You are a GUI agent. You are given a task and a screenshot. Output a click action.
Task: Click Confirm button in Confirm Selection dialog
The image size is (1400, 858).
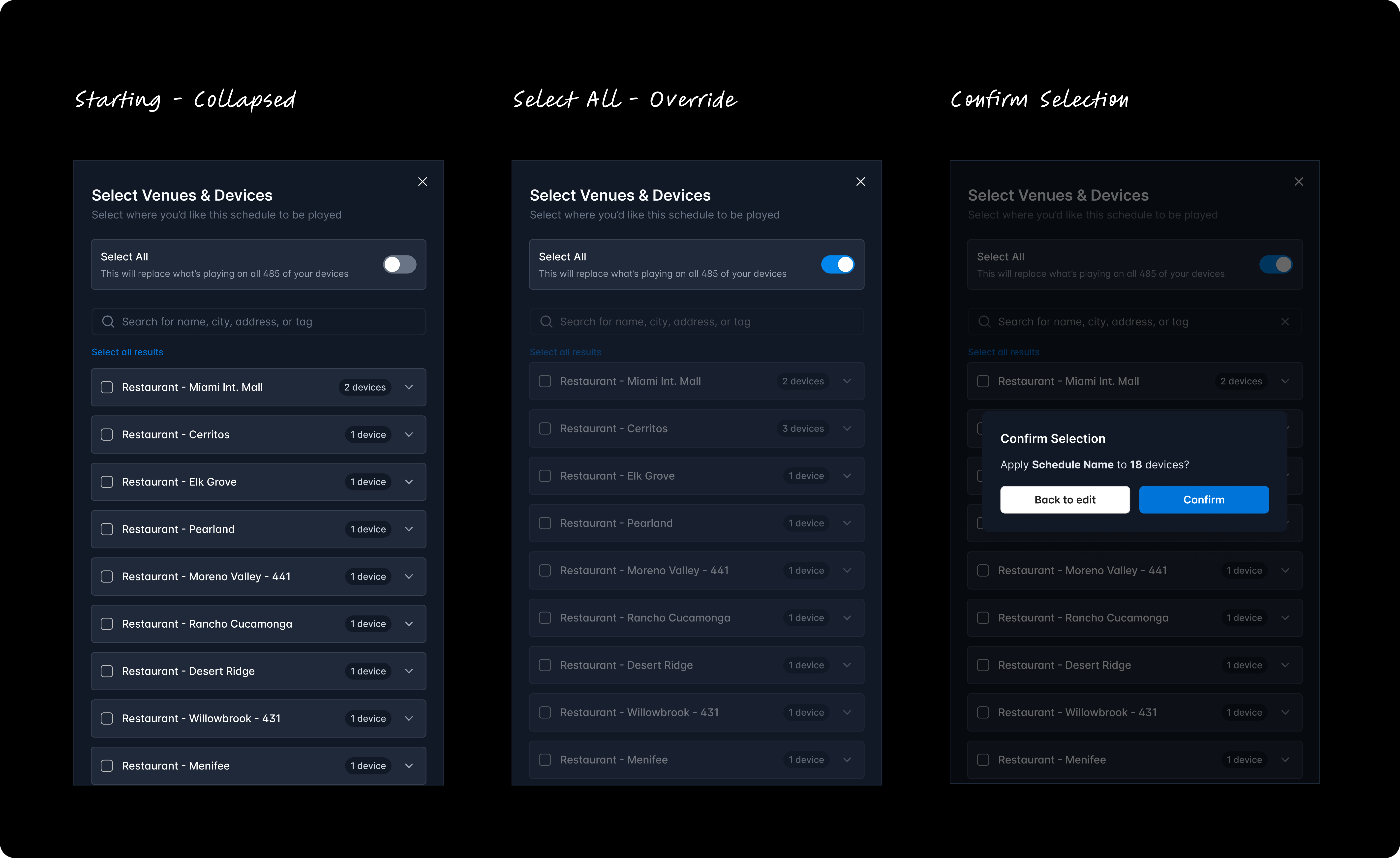click(1203, 499)
